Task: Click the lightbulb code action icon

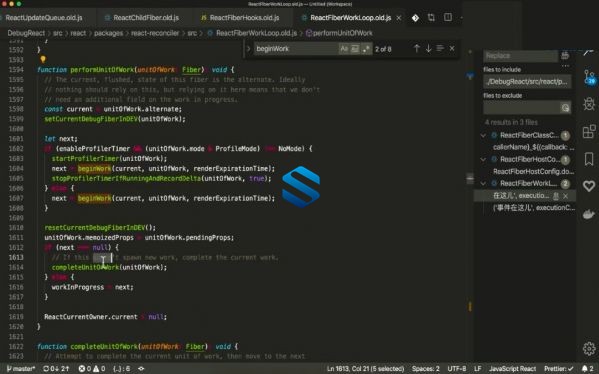Action: click(x=43, y=59)
